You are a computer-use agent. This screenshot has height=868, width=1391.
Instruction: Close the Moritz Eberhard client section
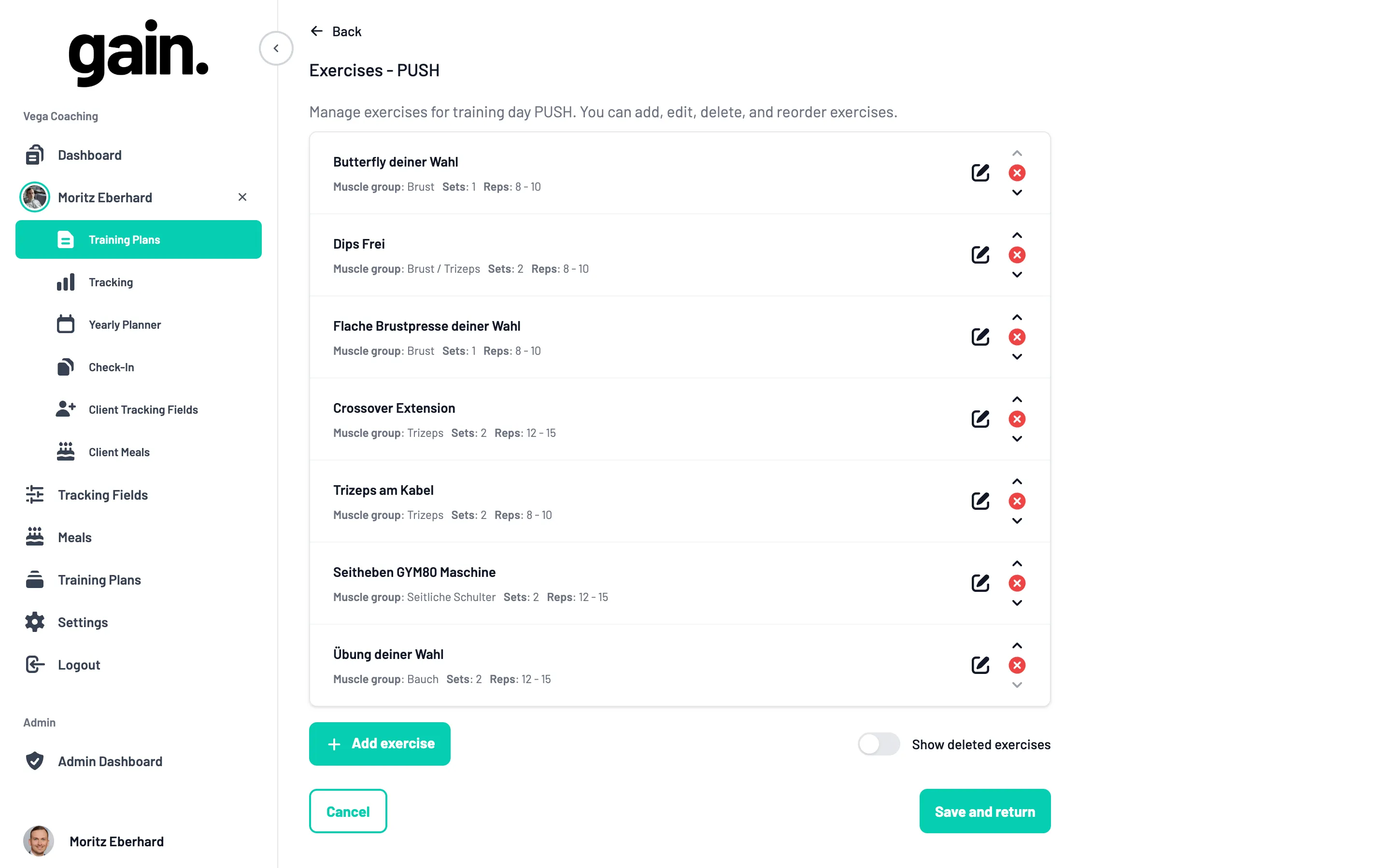pyautogui.click(x=242, y=197)
